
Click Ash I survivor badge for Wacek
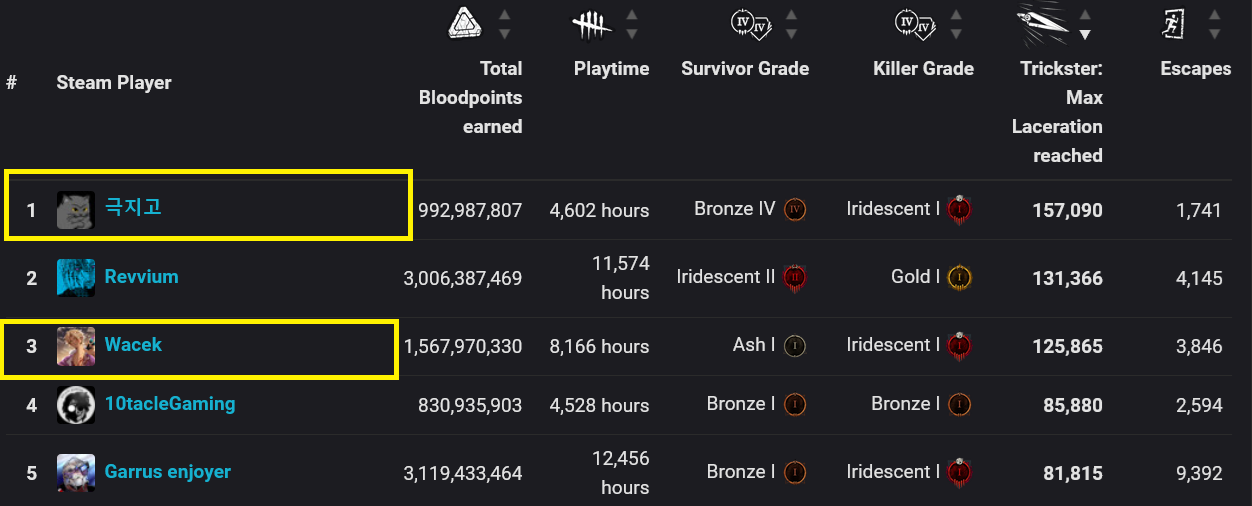tap(795, 345)
